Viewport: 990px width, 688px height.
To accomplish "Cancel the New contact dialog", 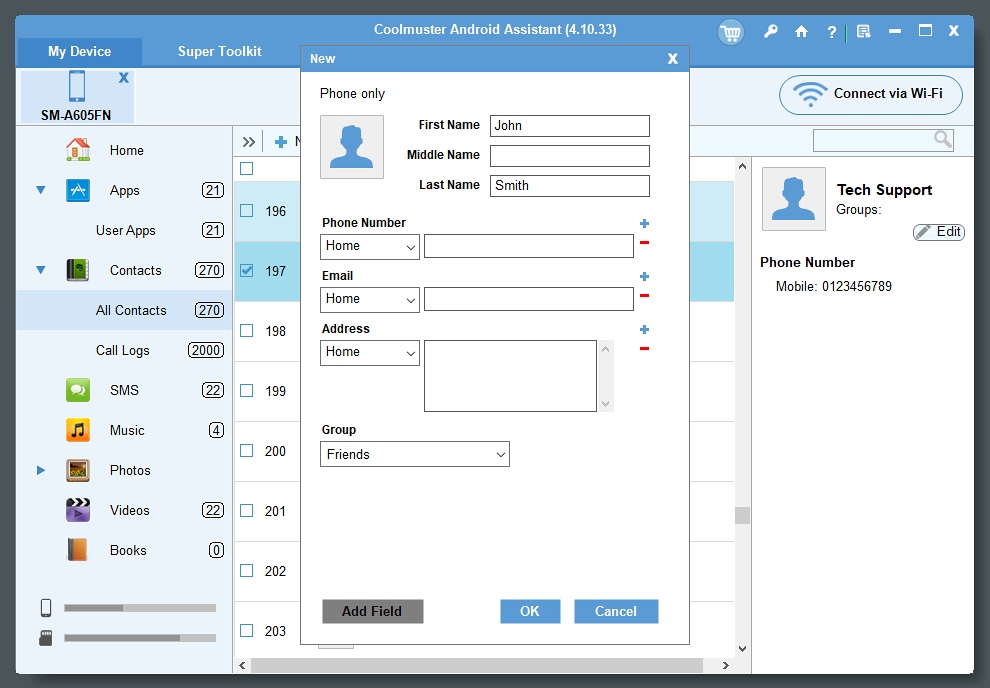I will pos(616,611).
